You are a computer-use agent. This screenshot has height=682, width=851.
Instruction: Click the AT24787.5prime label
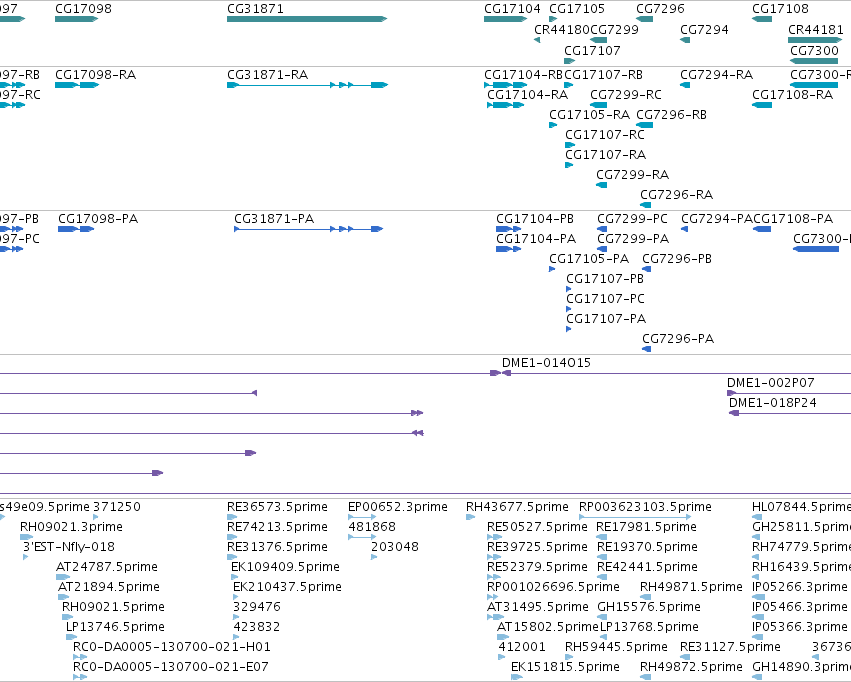[107, 567]
